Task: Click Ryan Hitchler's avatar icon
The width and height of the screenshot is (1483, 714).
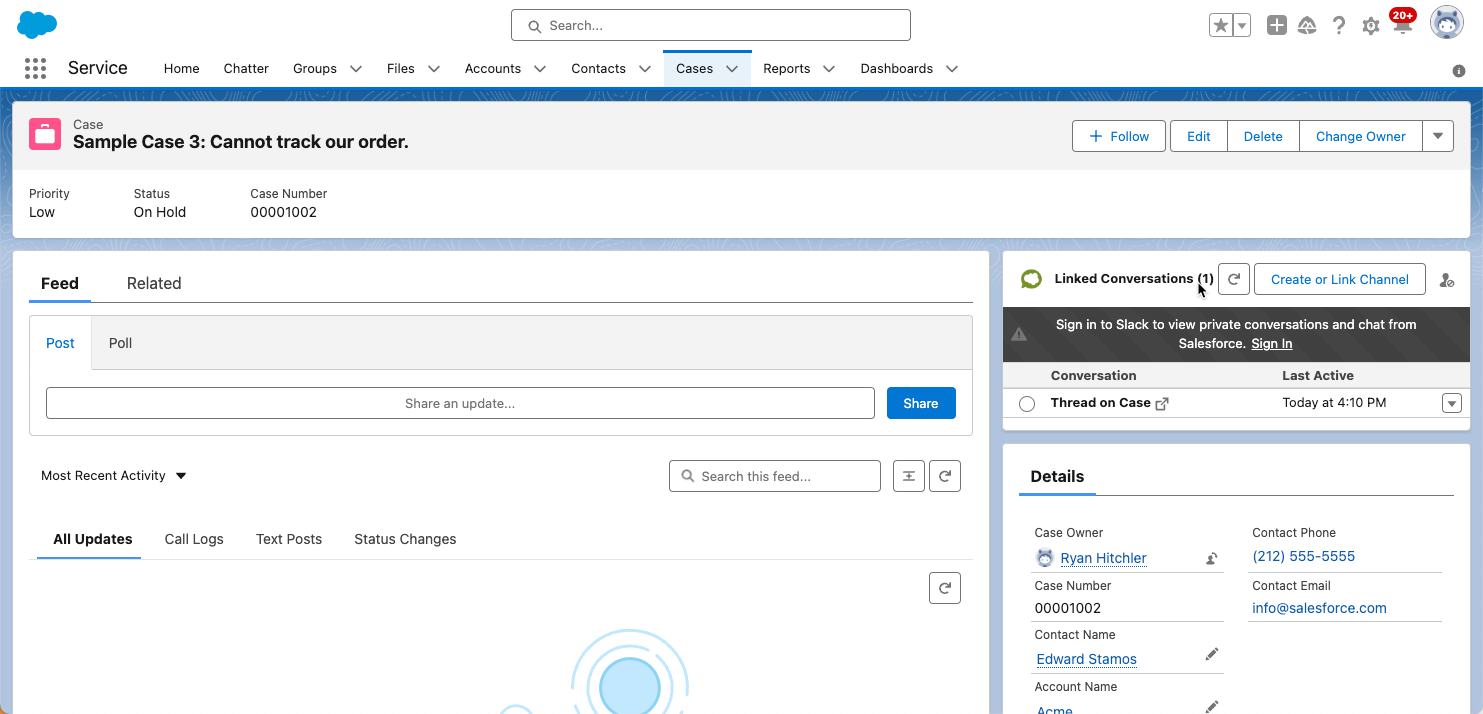Action: point(1045,558)
